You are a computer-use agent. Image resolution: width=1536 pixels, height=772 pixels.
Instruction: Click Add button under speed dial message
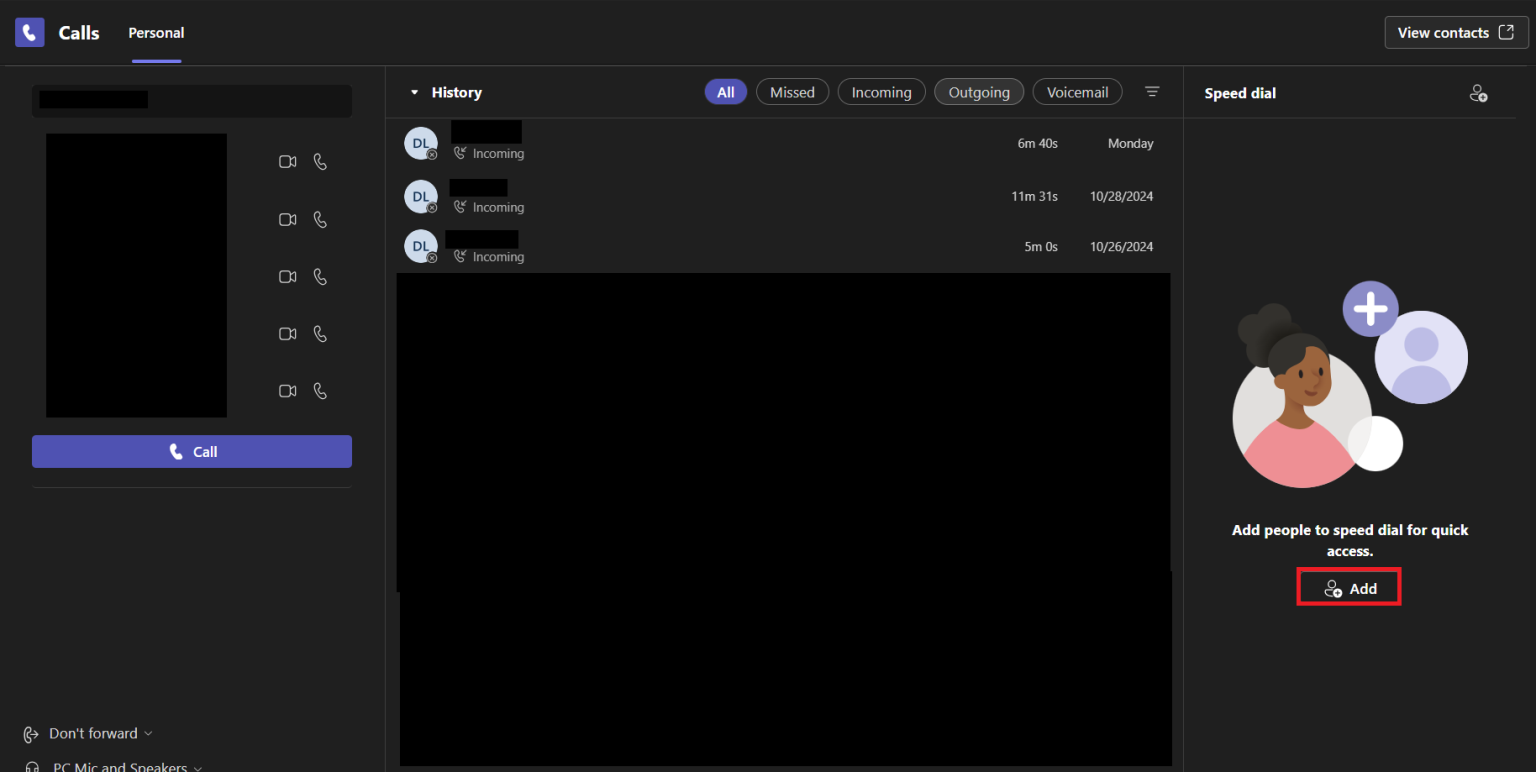click(x=1349, y=589)
